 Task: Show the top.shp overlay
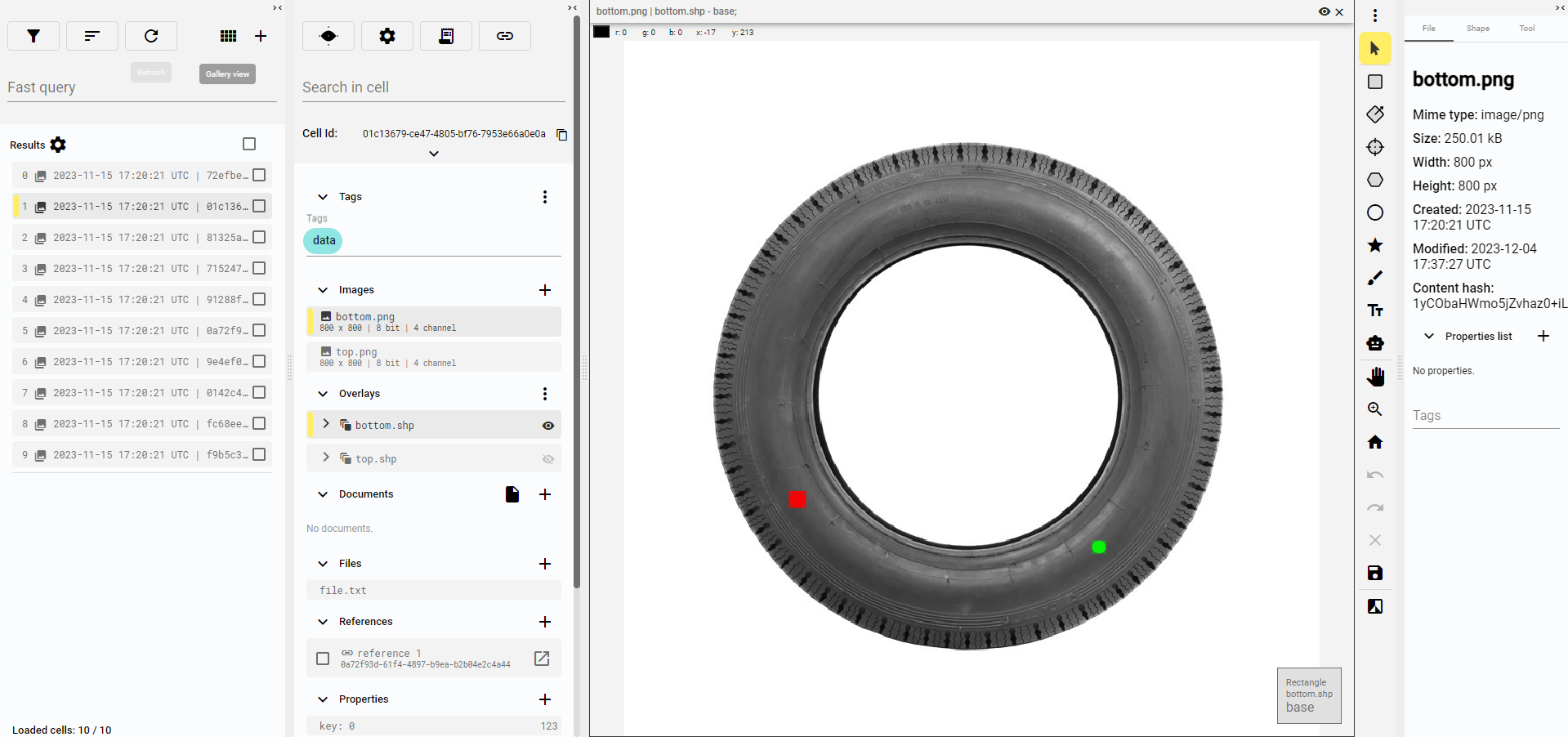click(x=548, y=459)
